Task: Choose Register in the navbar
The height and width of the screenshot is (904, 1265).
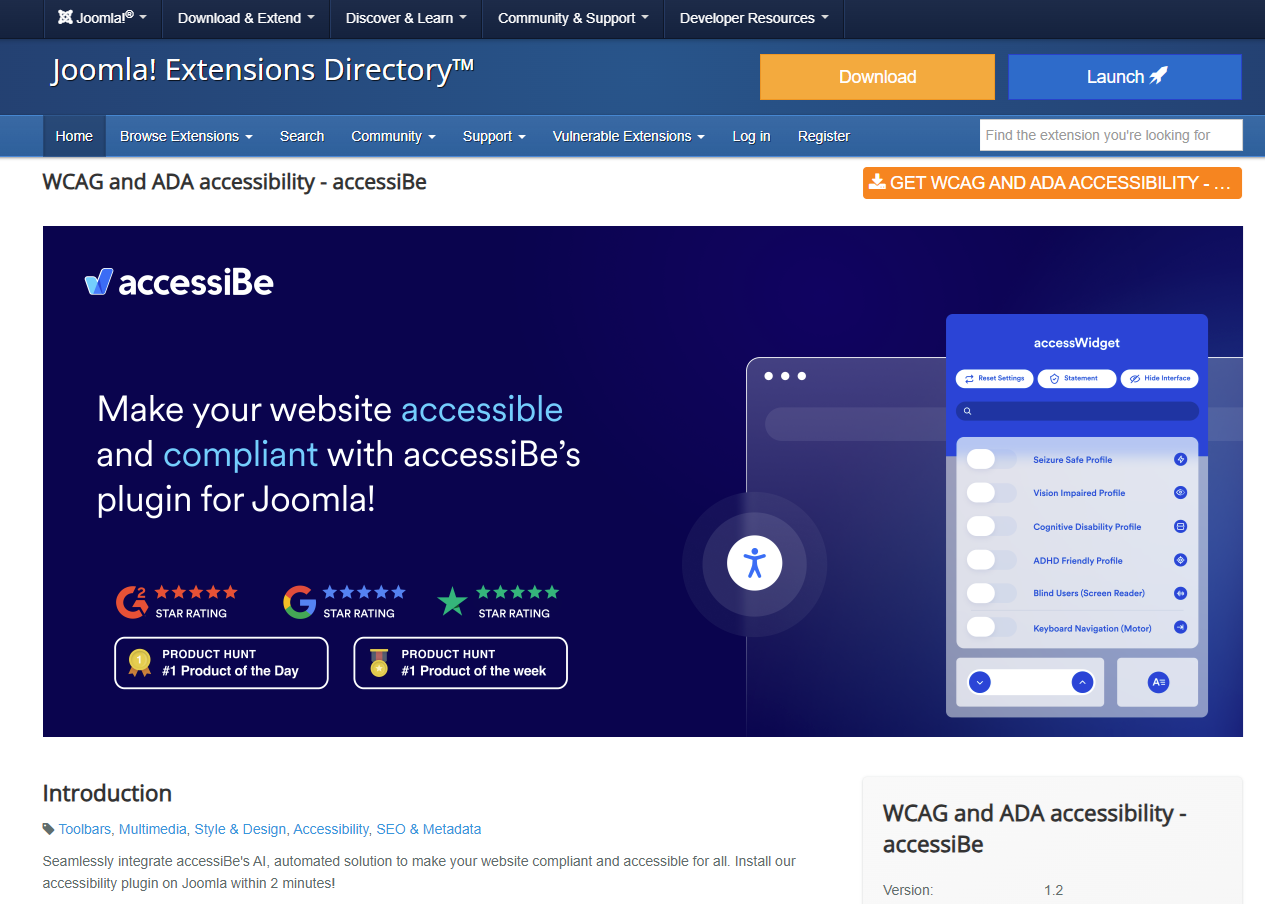Action: point(824,136)
